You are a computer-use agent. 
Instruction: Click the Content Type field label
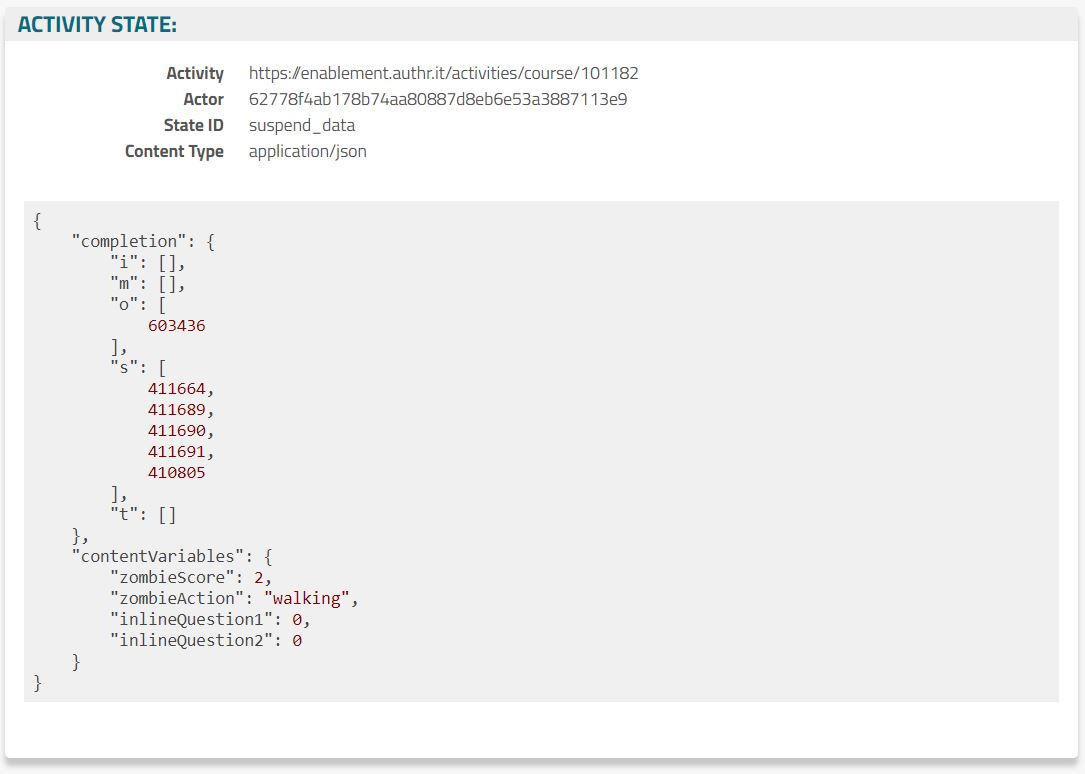pos(174,151)
